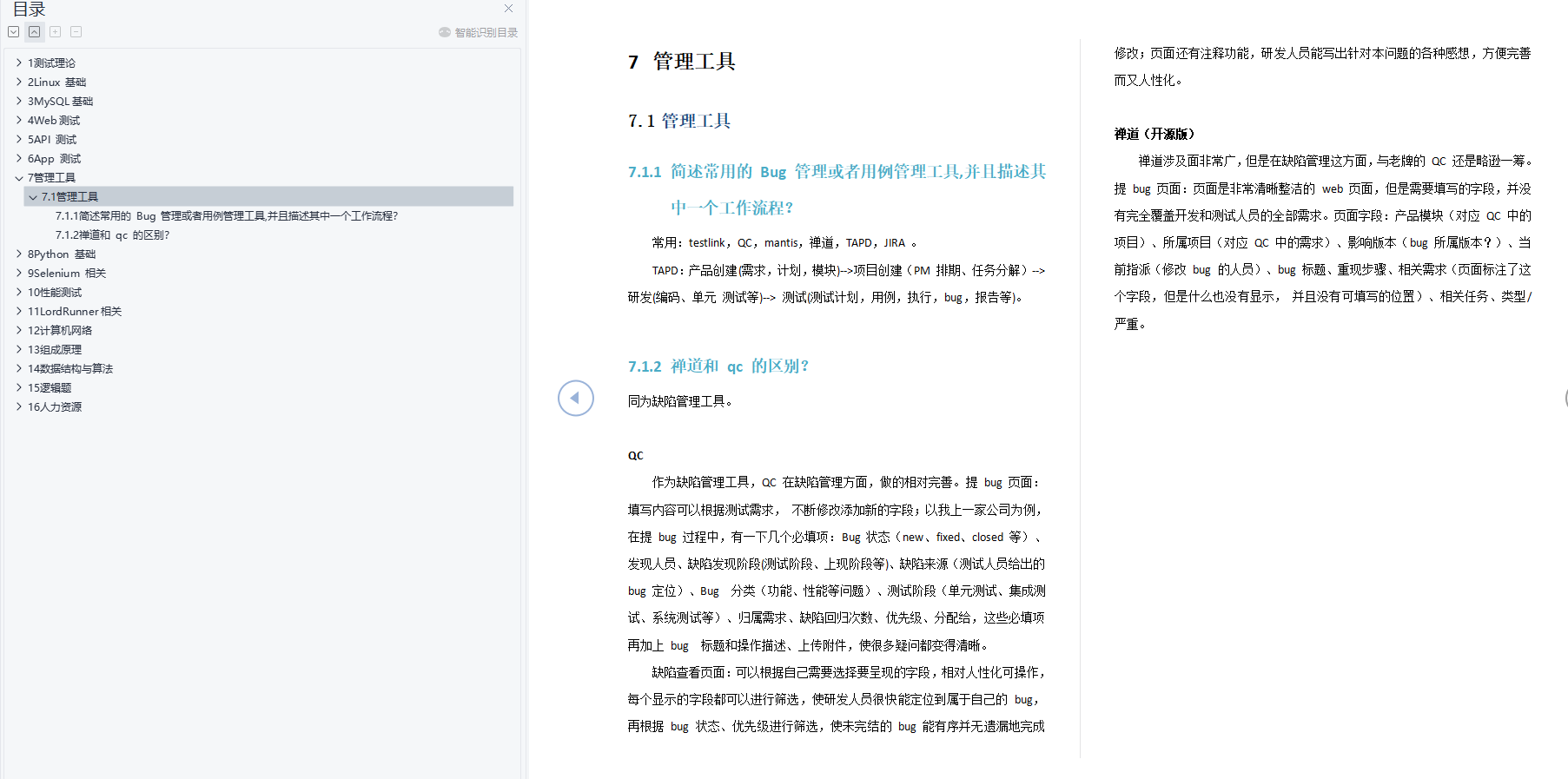Select the 9Selenium 相关 outline entry
The height and width of the screenshot is (779, 1568).
coord(67,273)
